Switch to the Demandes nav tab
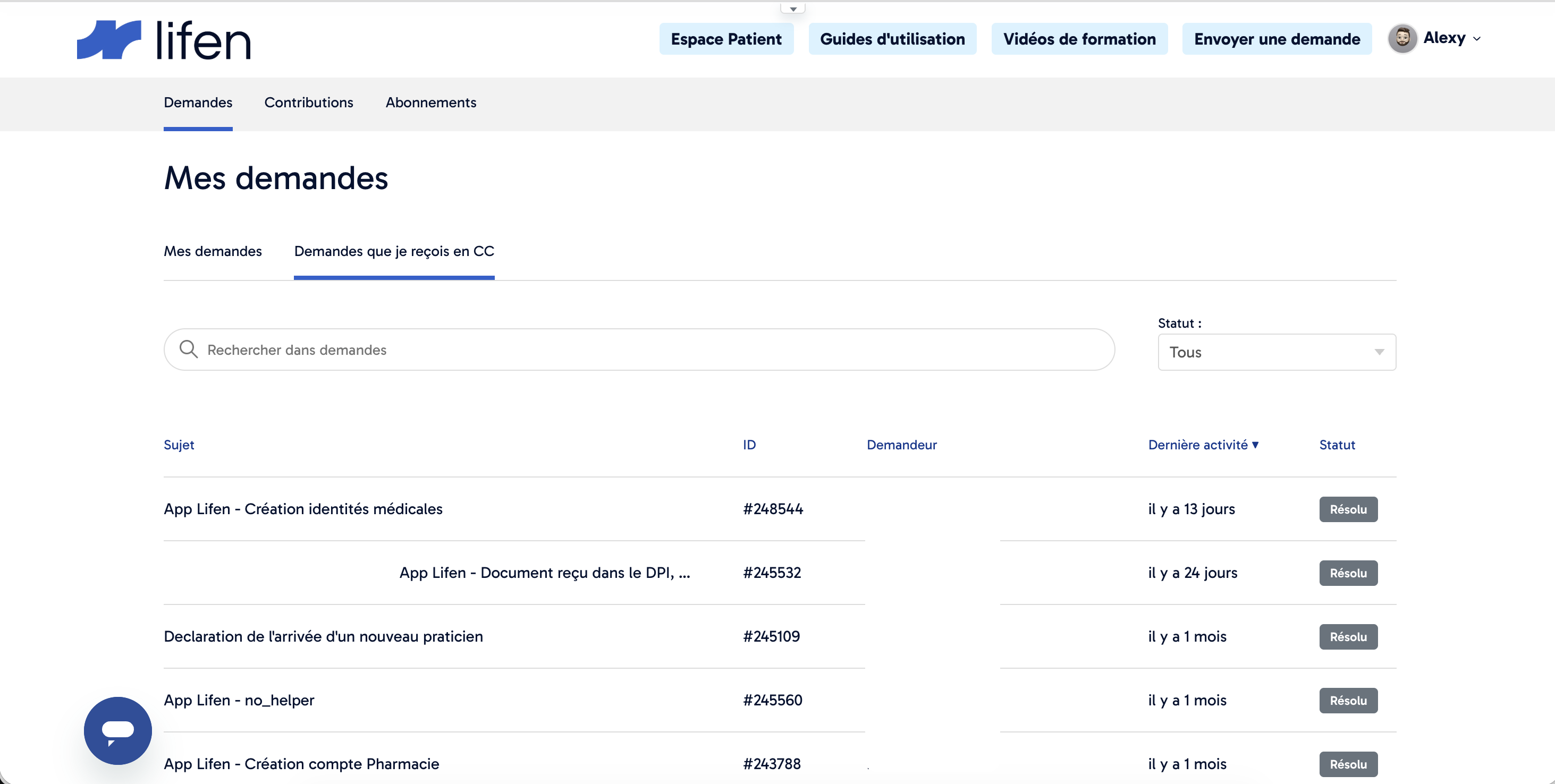The width and height of the screenshot is (1555, 784). [198, 103]
